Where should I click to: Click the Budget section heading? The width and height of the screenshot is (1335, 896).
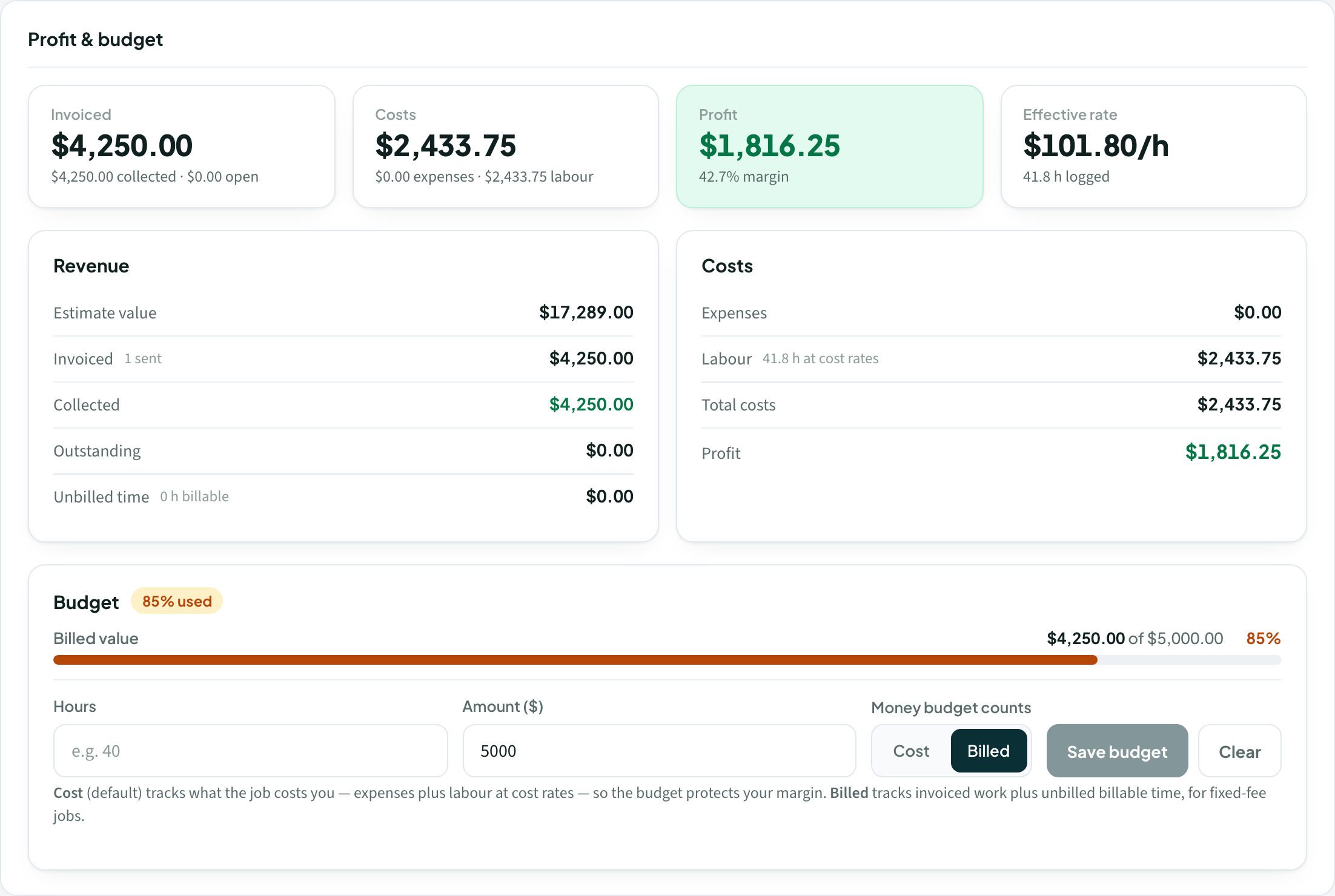(x=86, y=602)
